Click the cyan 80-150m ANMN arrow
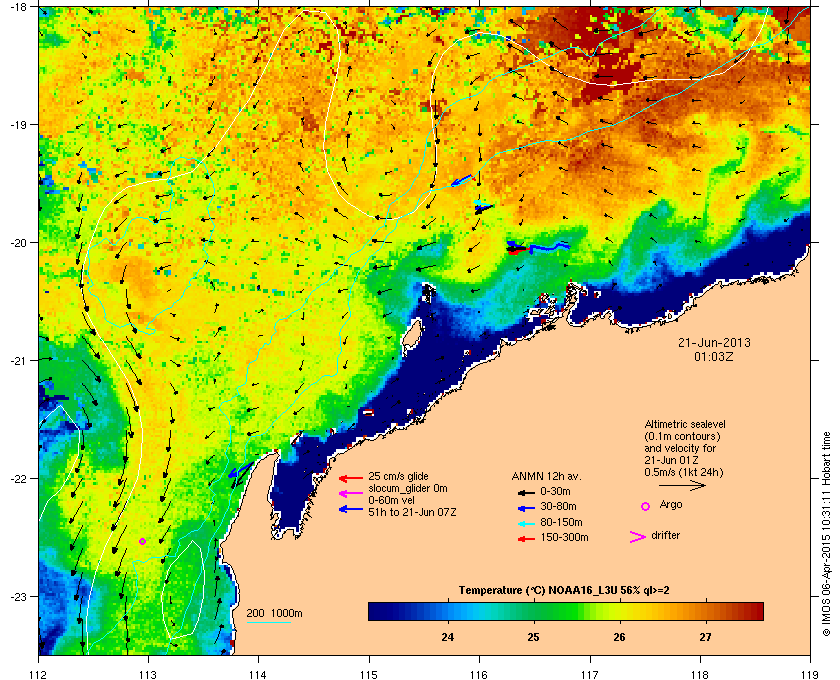This screenshot has height=680, width=840. coord(527,523)
